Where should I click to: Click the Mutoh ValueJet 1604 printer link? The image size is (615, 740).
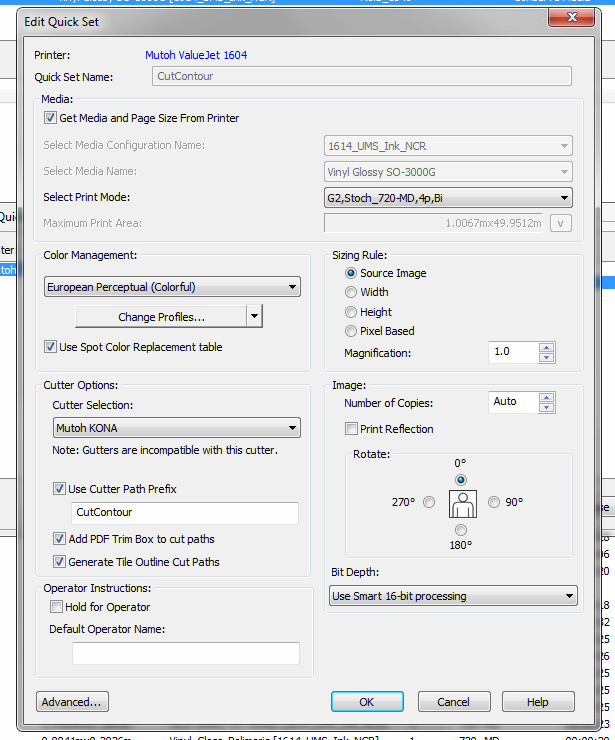[x=196, y=55]
